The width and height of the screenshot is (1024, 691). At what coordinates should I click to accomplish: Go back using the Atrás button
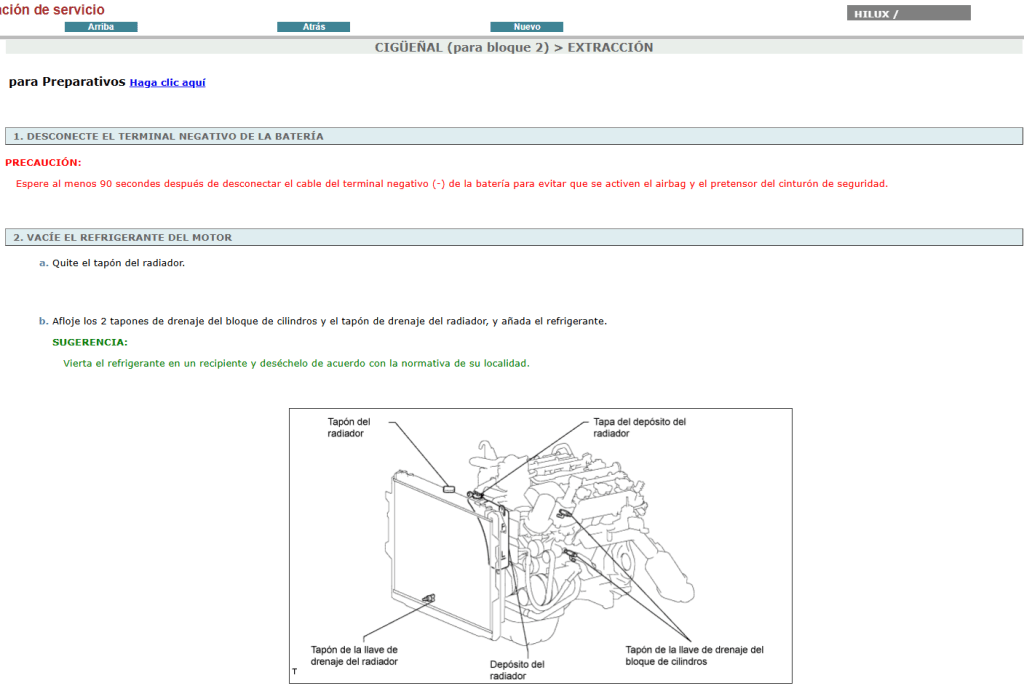[313, 27]
